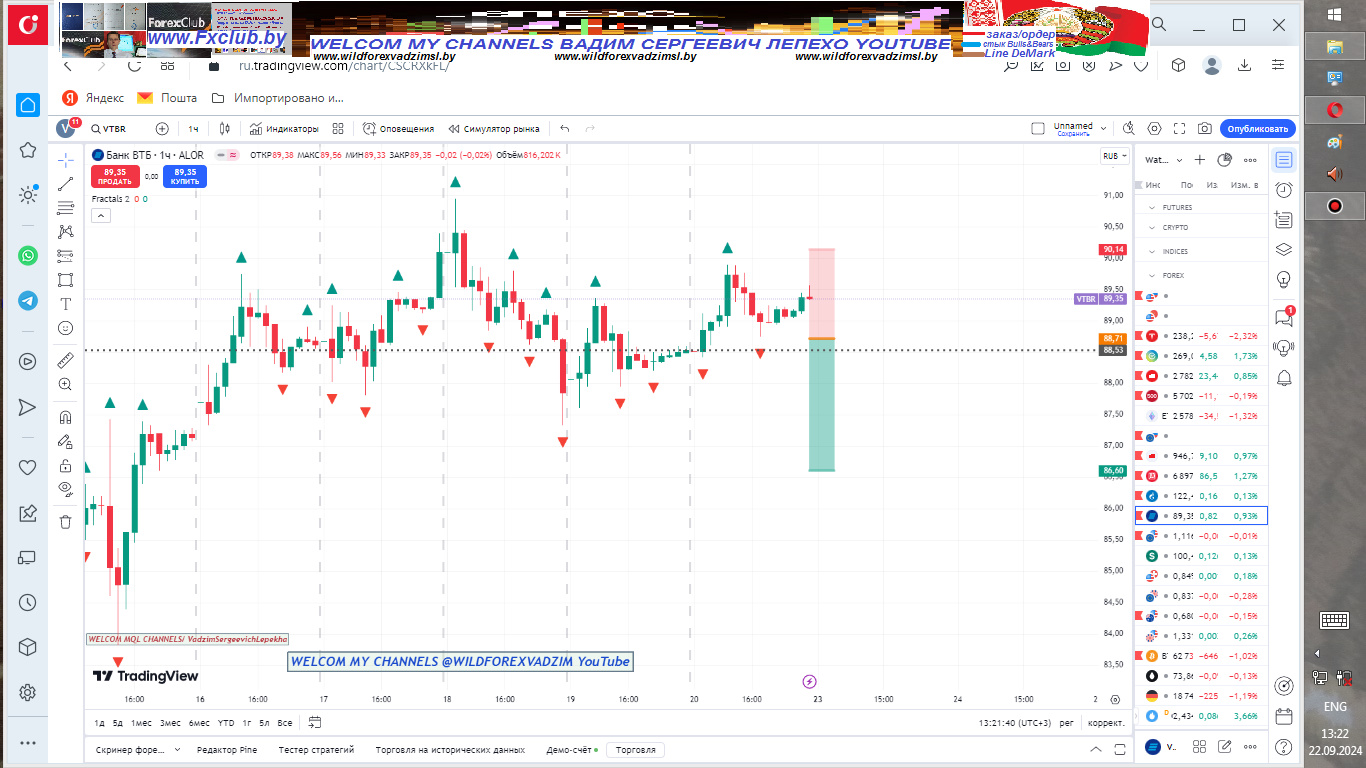This screenshot has height=768, width=1366.
Task: Click the blue КУПИТЬ 89,35 button
Action: click(x=185, y=176)
